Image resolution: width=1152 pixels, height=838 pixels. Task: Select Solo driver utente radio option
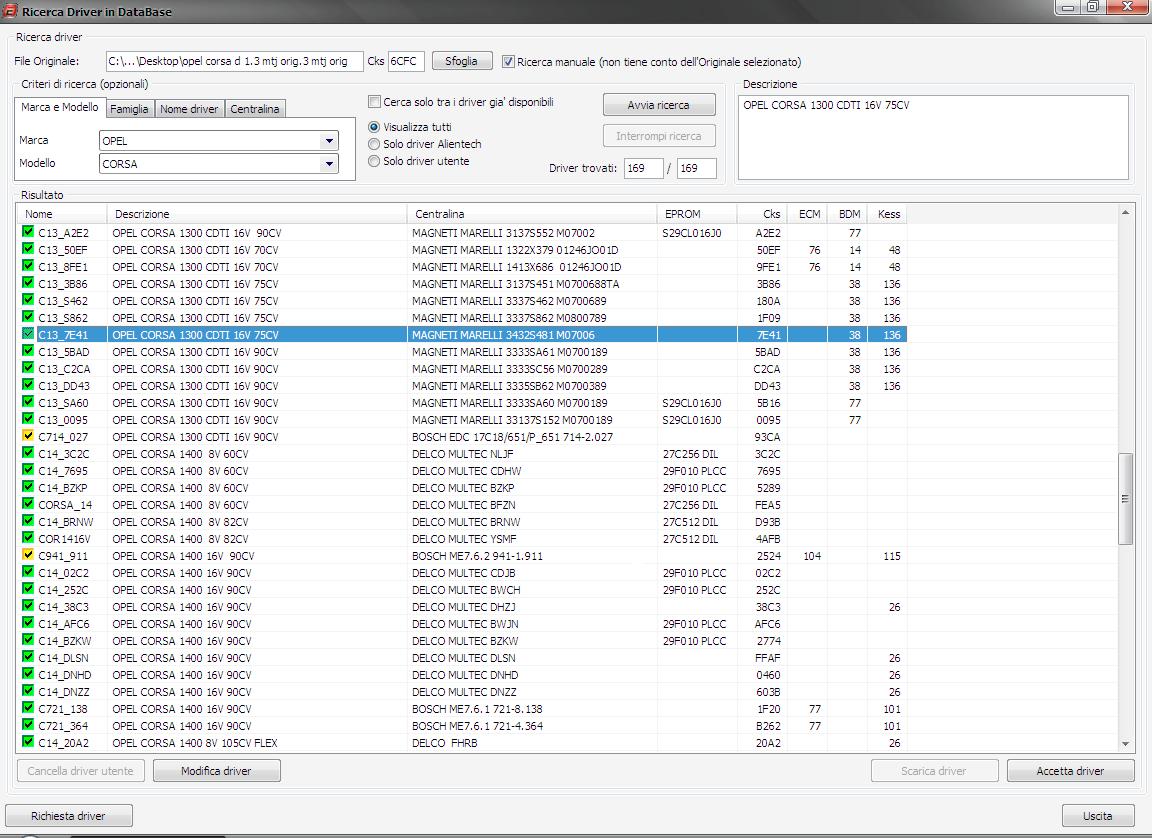(375, 161)
